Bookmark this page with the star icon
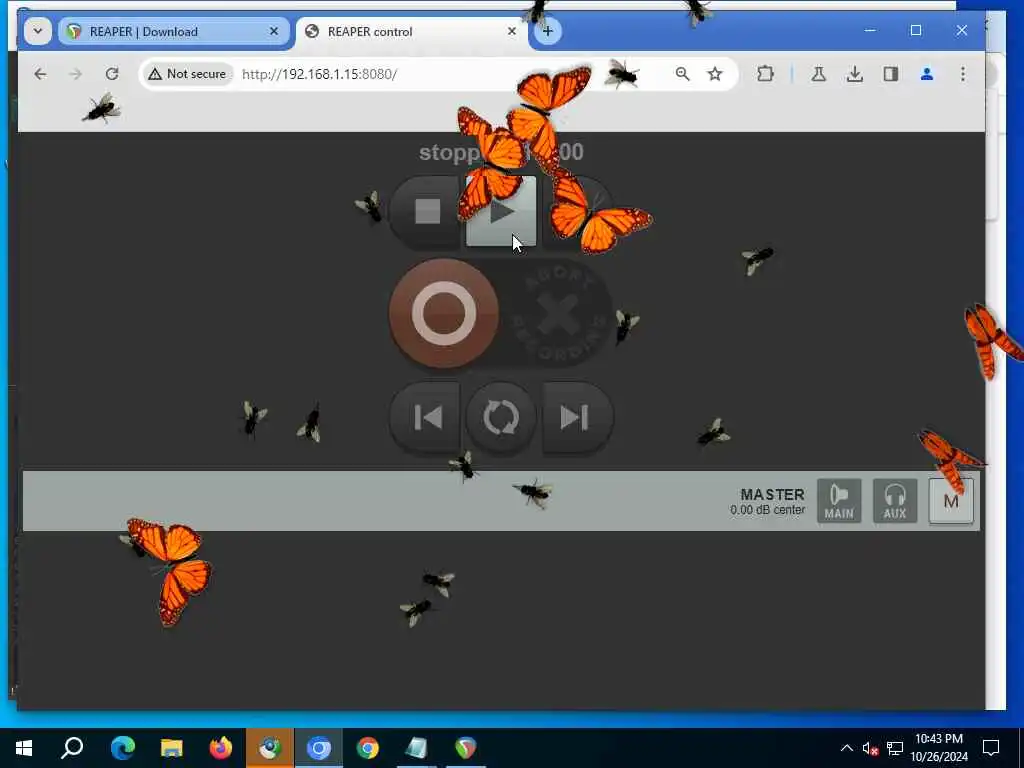The height and width of the screenshot is (768, 1024). tap(715, 74)
